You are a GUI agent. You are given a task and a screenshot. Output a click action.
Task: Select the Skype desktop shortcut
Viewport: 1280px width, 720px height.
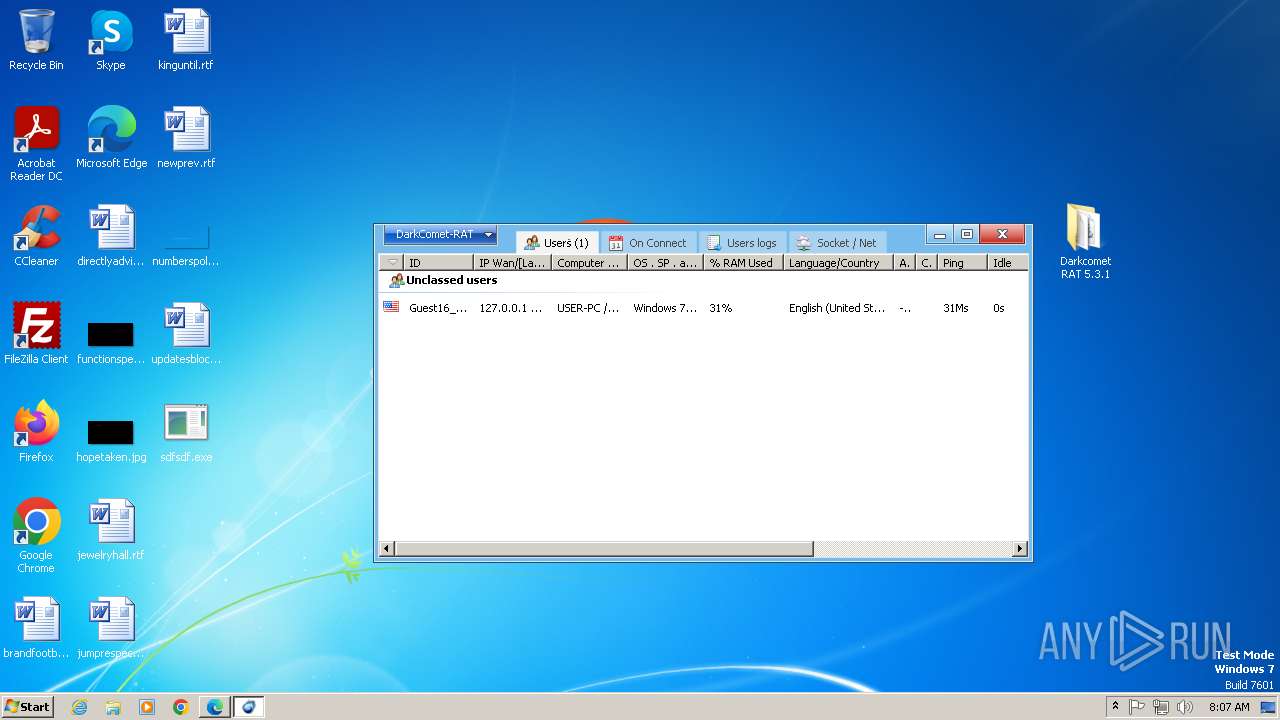pos(111,40)
